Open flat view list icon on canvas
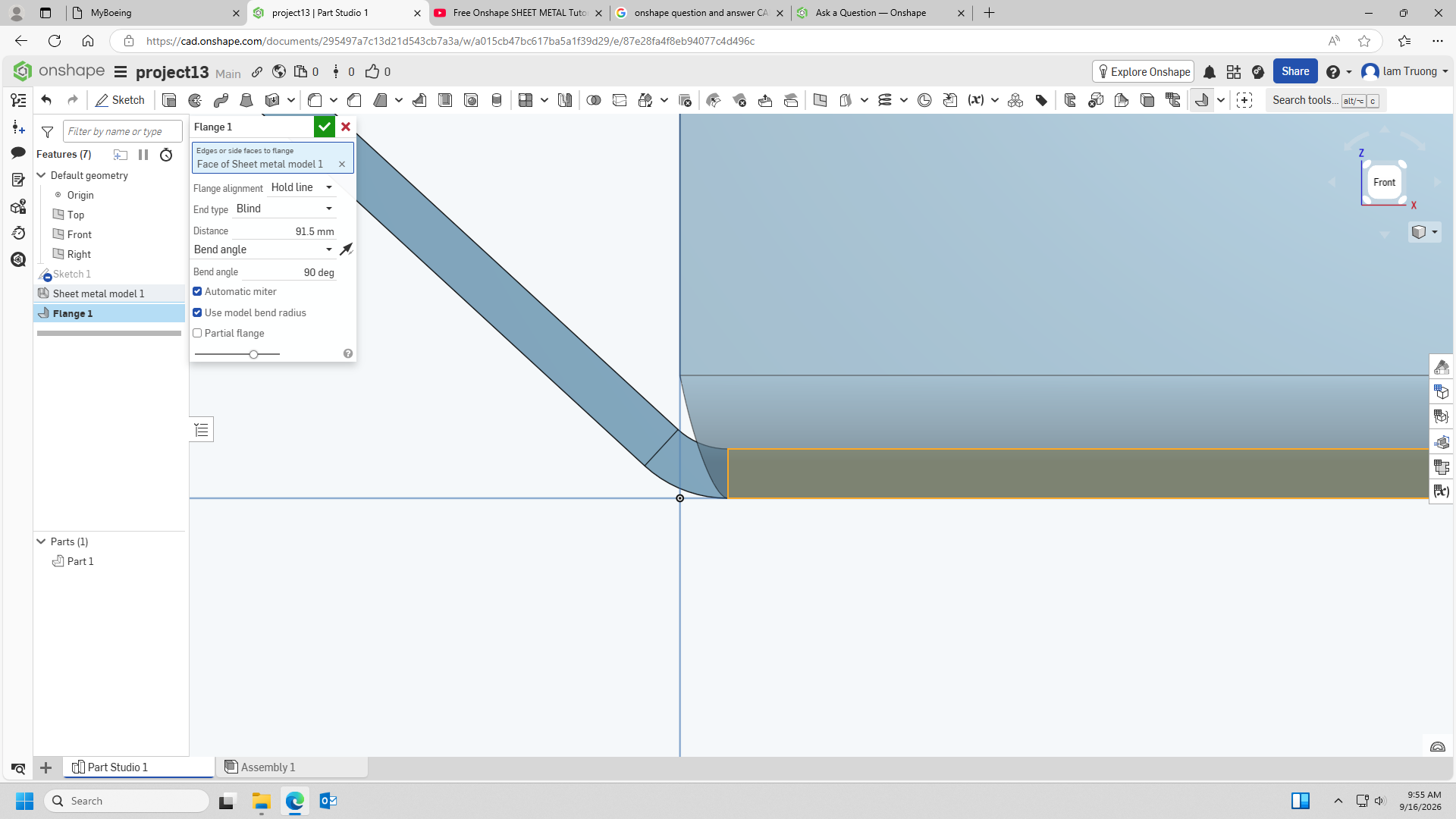This screenshot has height=819, width=1456. tap(201, 430)
